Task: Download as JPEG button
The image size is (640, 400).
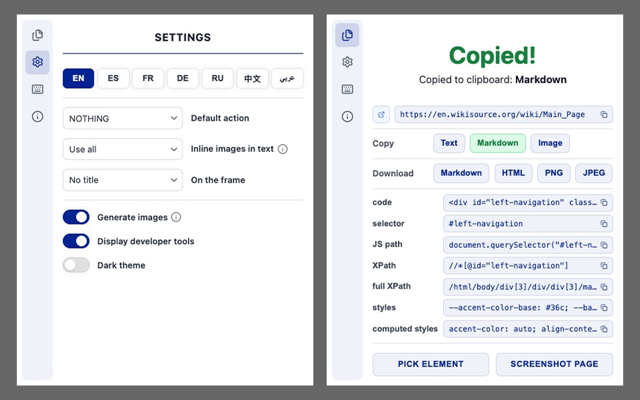Action: tap(593, 173)
